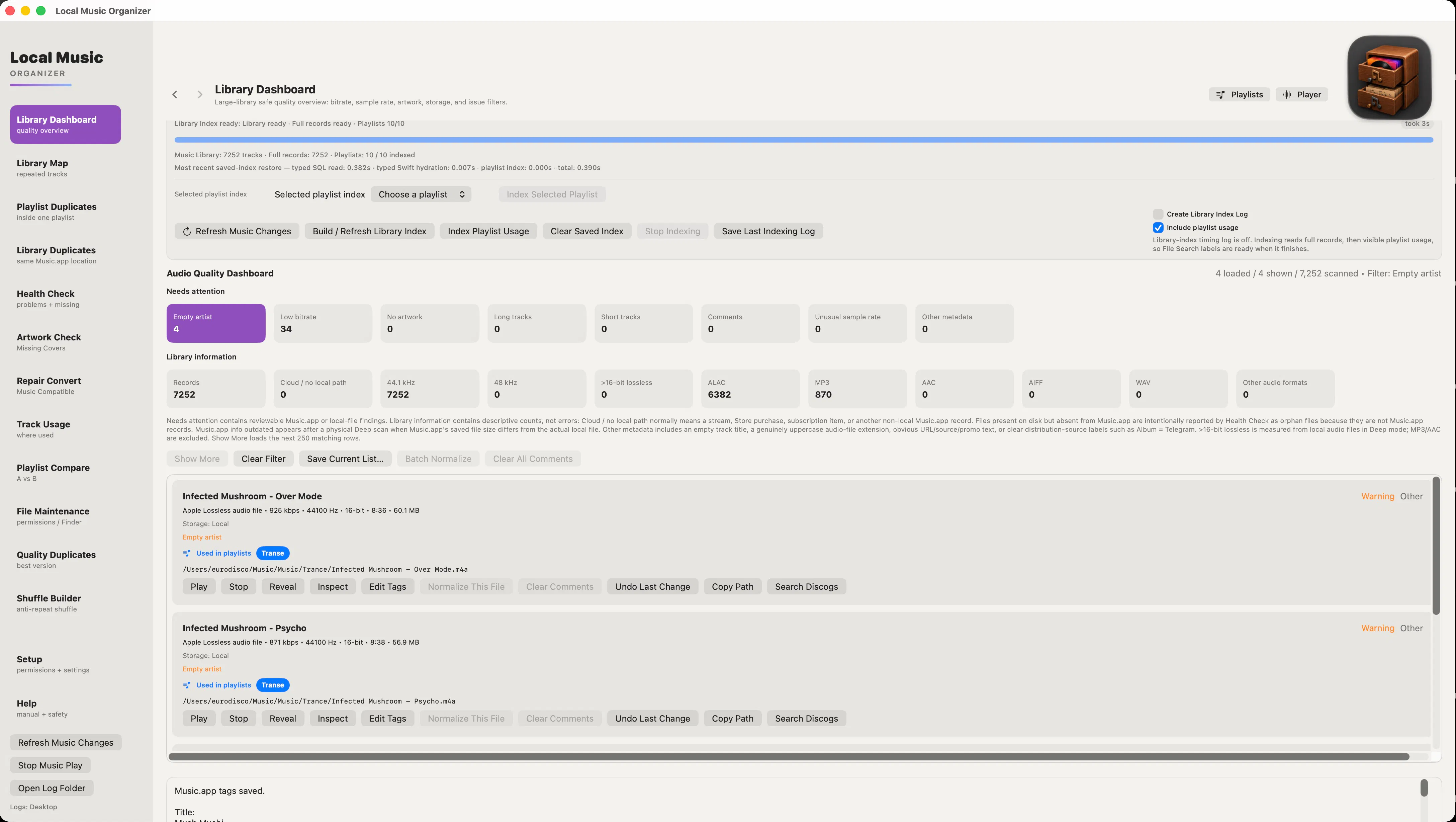The width and height of the screenshot is (1456, 822).
Task: Click the playlist icon on Playlists button
Action: click(1220, 94)
